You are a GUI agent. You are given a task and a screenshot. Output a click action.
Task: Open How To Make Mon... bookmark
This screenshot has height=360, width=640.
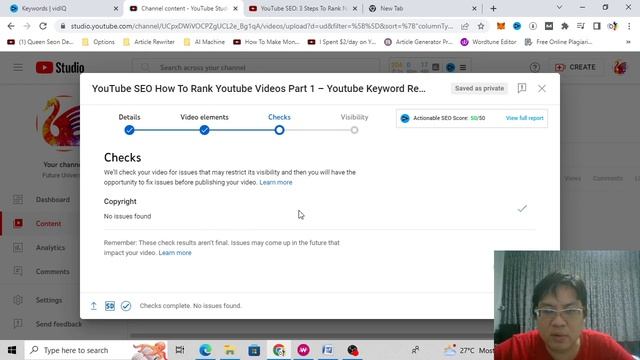266,42
